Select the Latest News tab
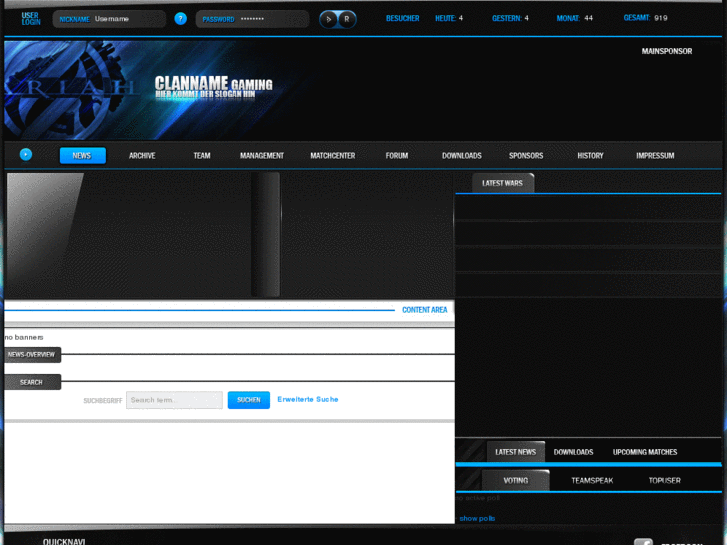Viewport: 727px width, 545px height. point(516,452)
